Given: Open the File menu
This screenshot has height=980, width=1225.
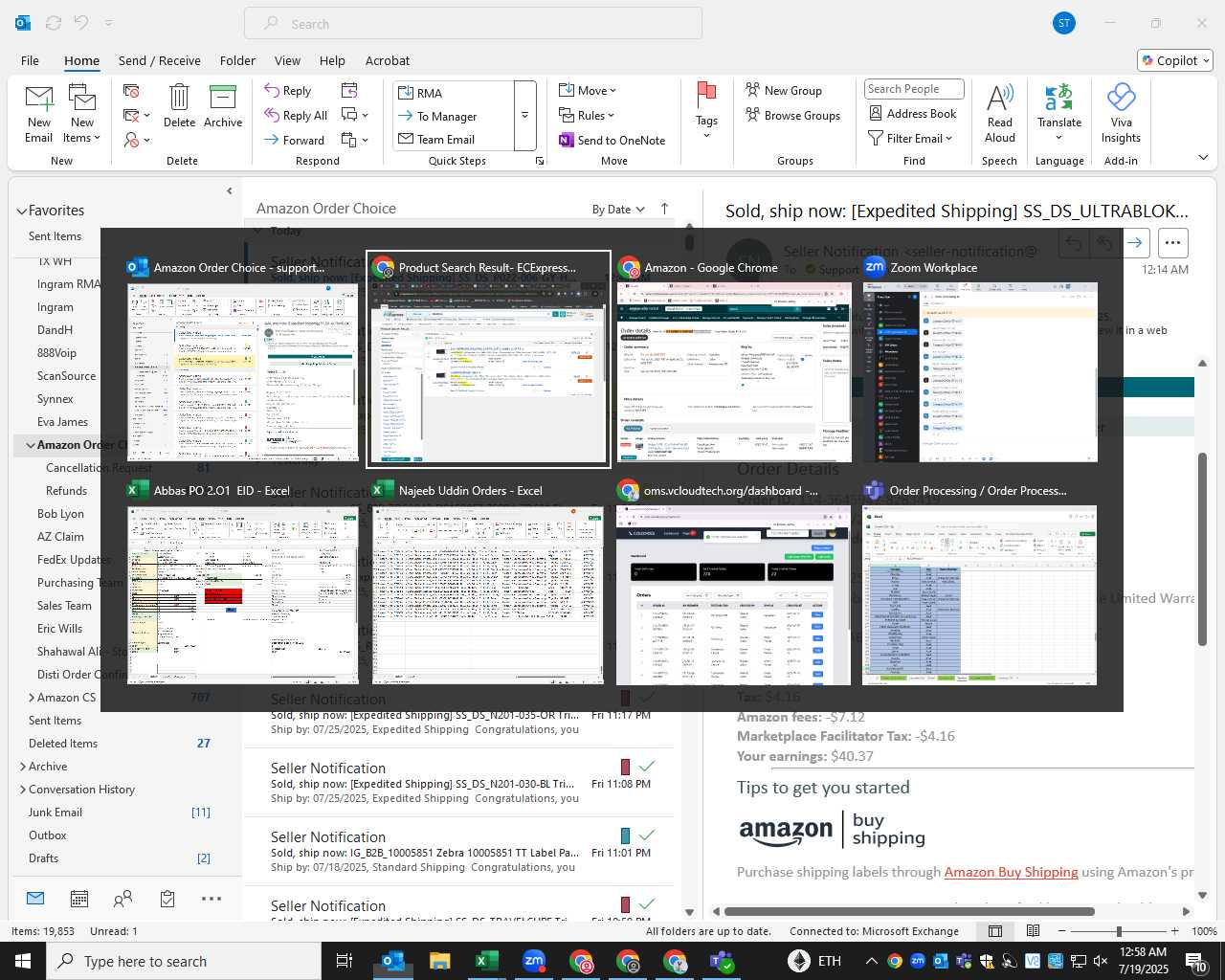Looking at the screenshot, I should click(30, 60).
